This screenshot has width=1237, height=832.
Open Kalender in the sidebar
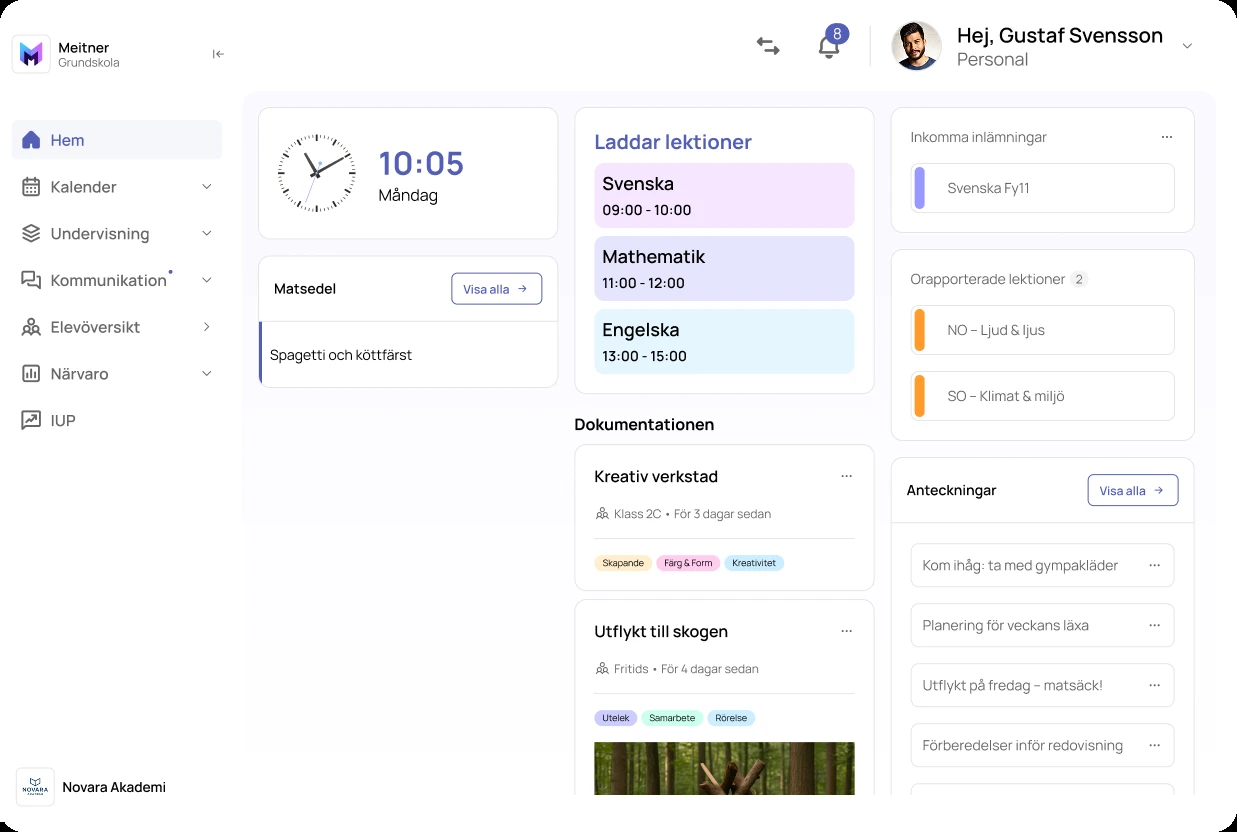coord(117,187)
